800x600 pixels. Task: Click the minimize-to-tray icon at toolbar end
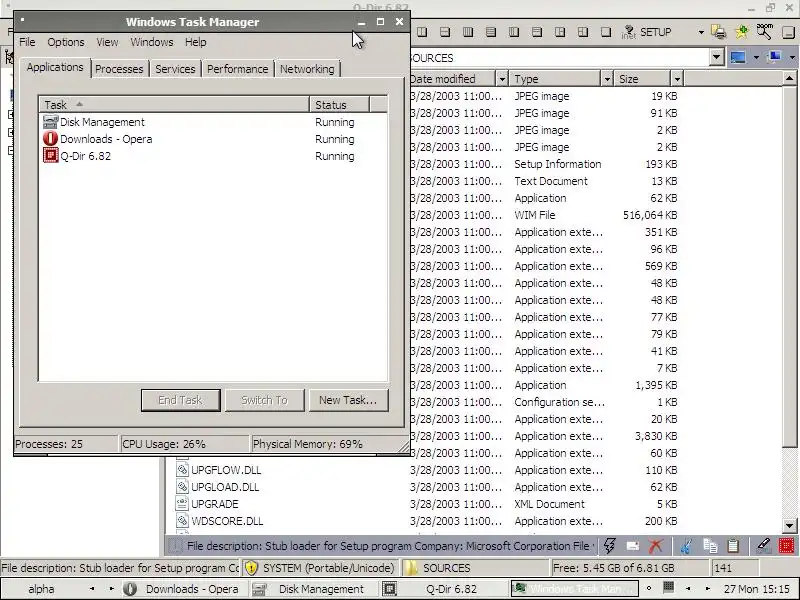788,32
